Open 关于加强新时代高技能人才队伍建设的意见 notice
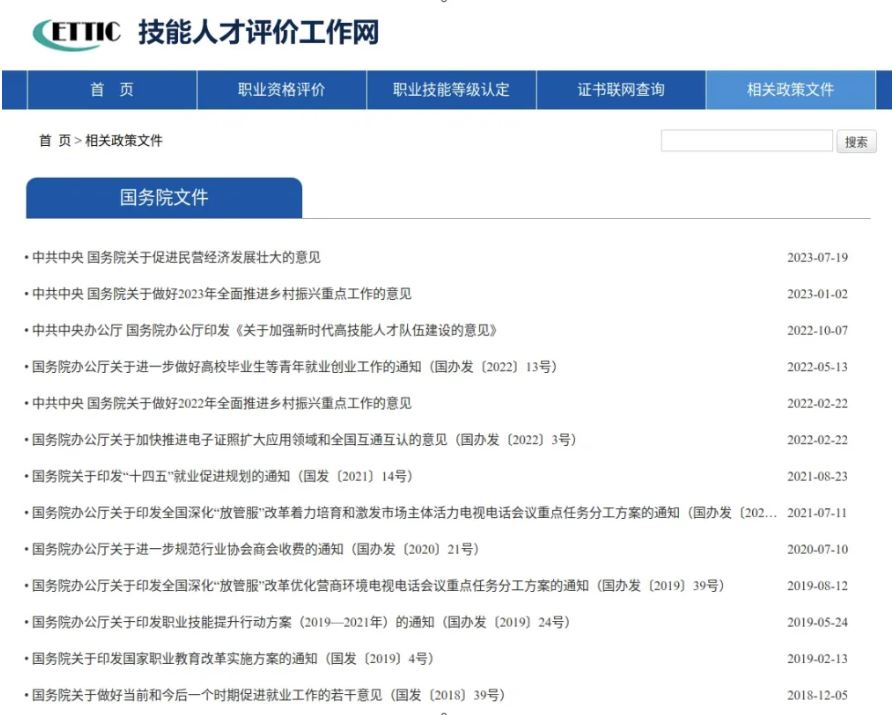 [250, 329]
